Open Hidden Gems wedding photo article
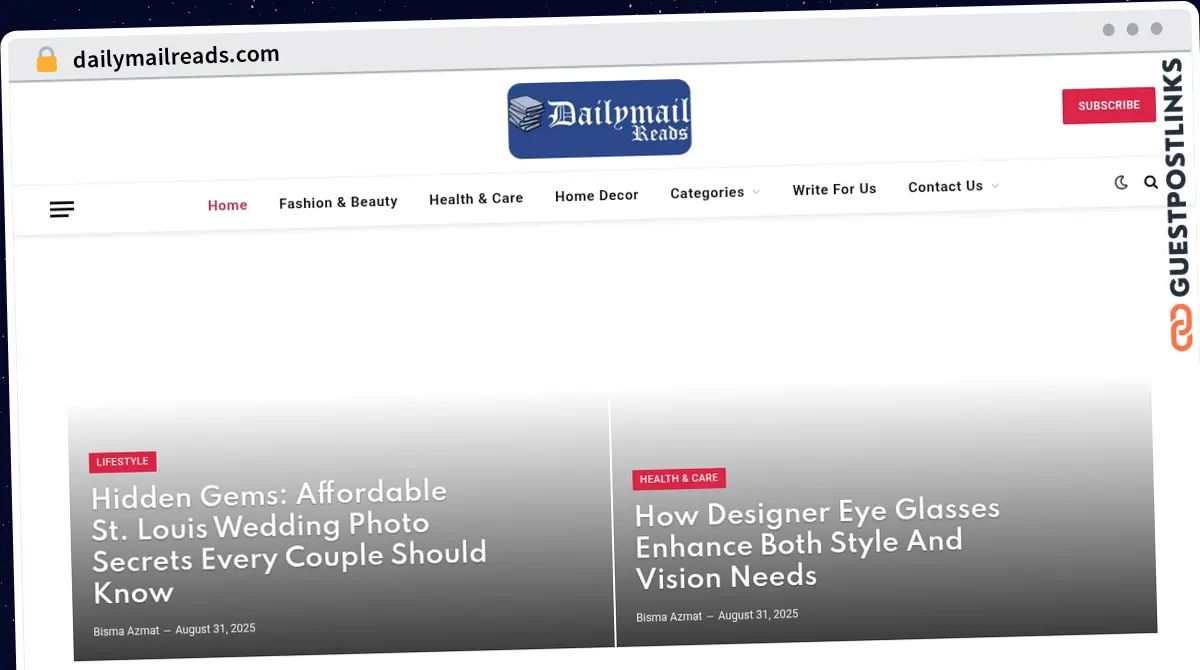This screenshot has width=1200, height=670. [x=289, y=541]
